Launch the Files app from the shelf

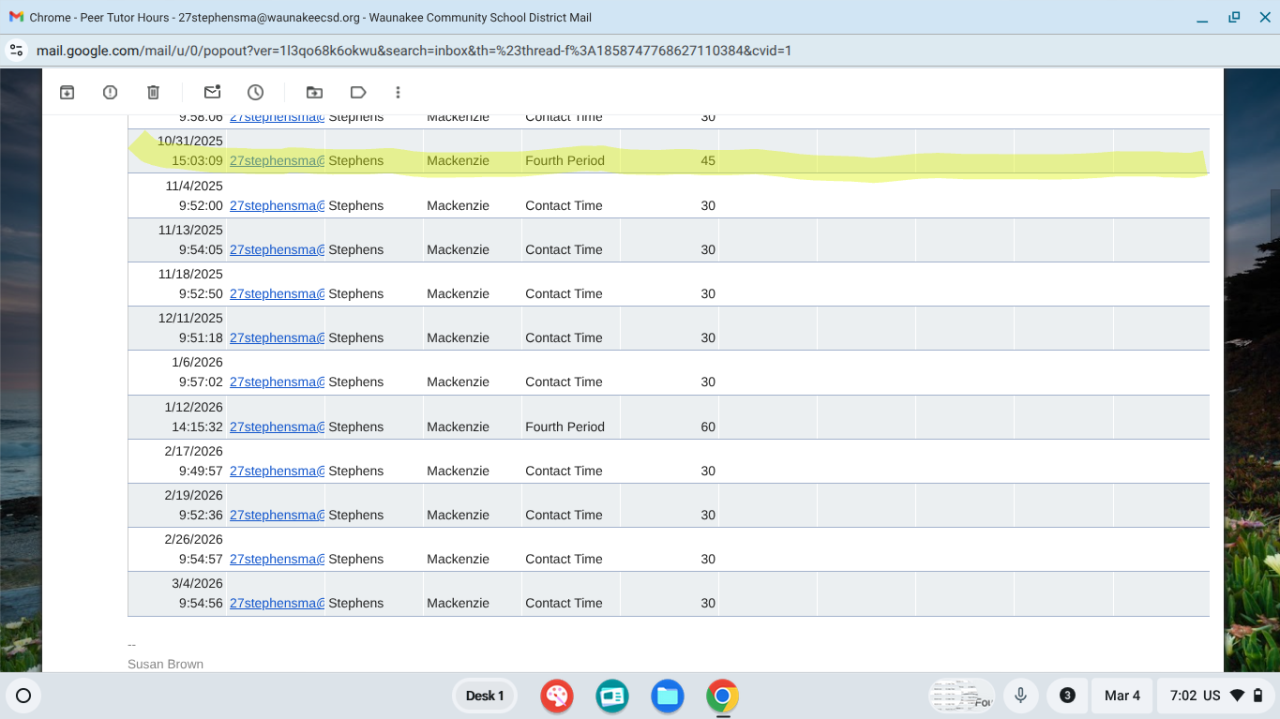pyautogui.click(x=667, y=696)
